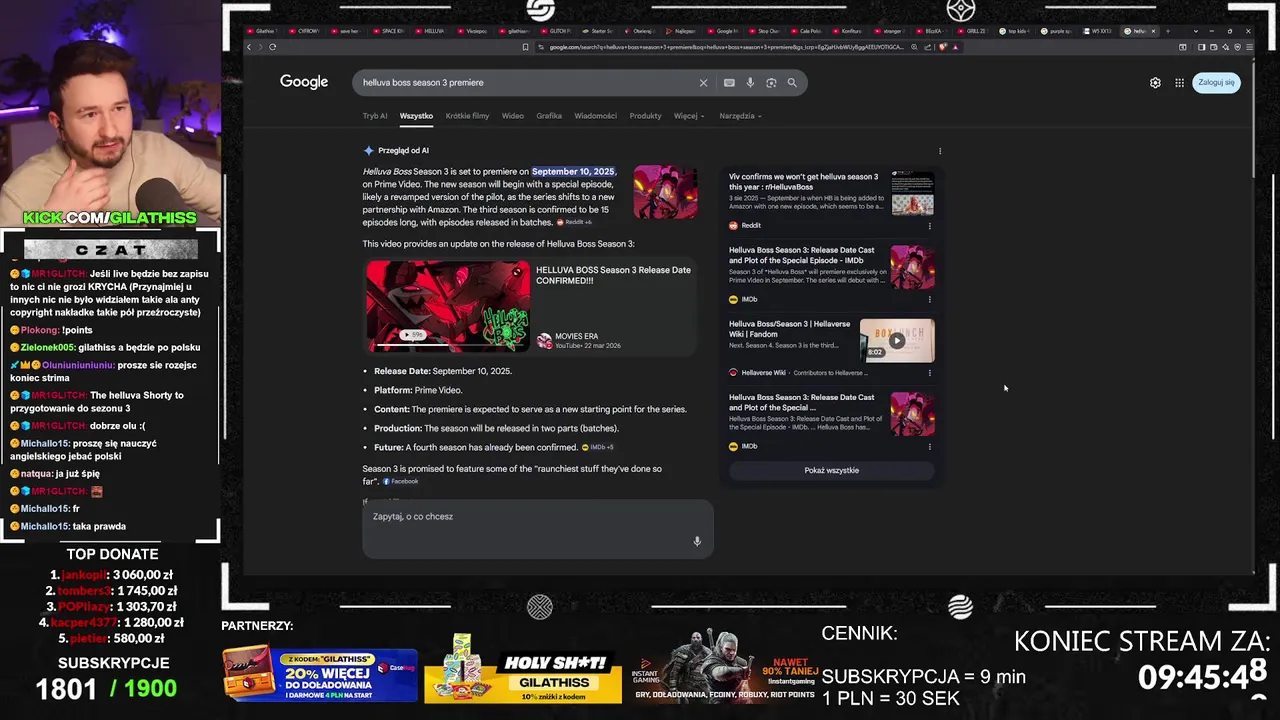Screen dimensions: 1280x720
Task: Click the HOLY SH*T! GILATHISS partner banner
Action: click(522, 668)
